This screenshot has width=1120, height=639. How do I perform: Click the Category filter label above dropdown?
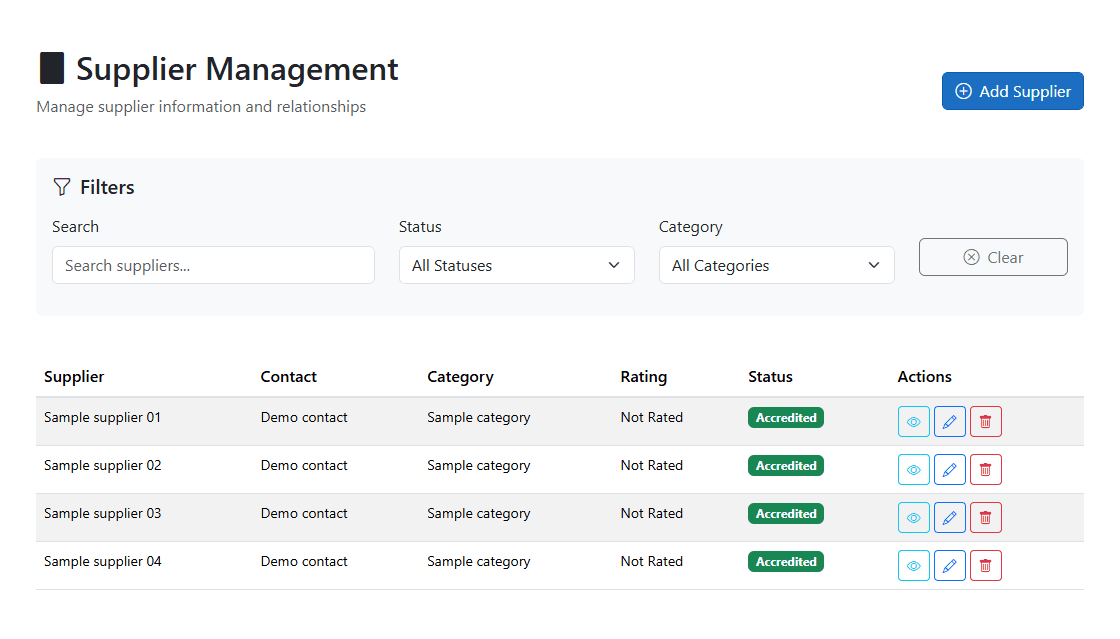(x=690, y=227)
